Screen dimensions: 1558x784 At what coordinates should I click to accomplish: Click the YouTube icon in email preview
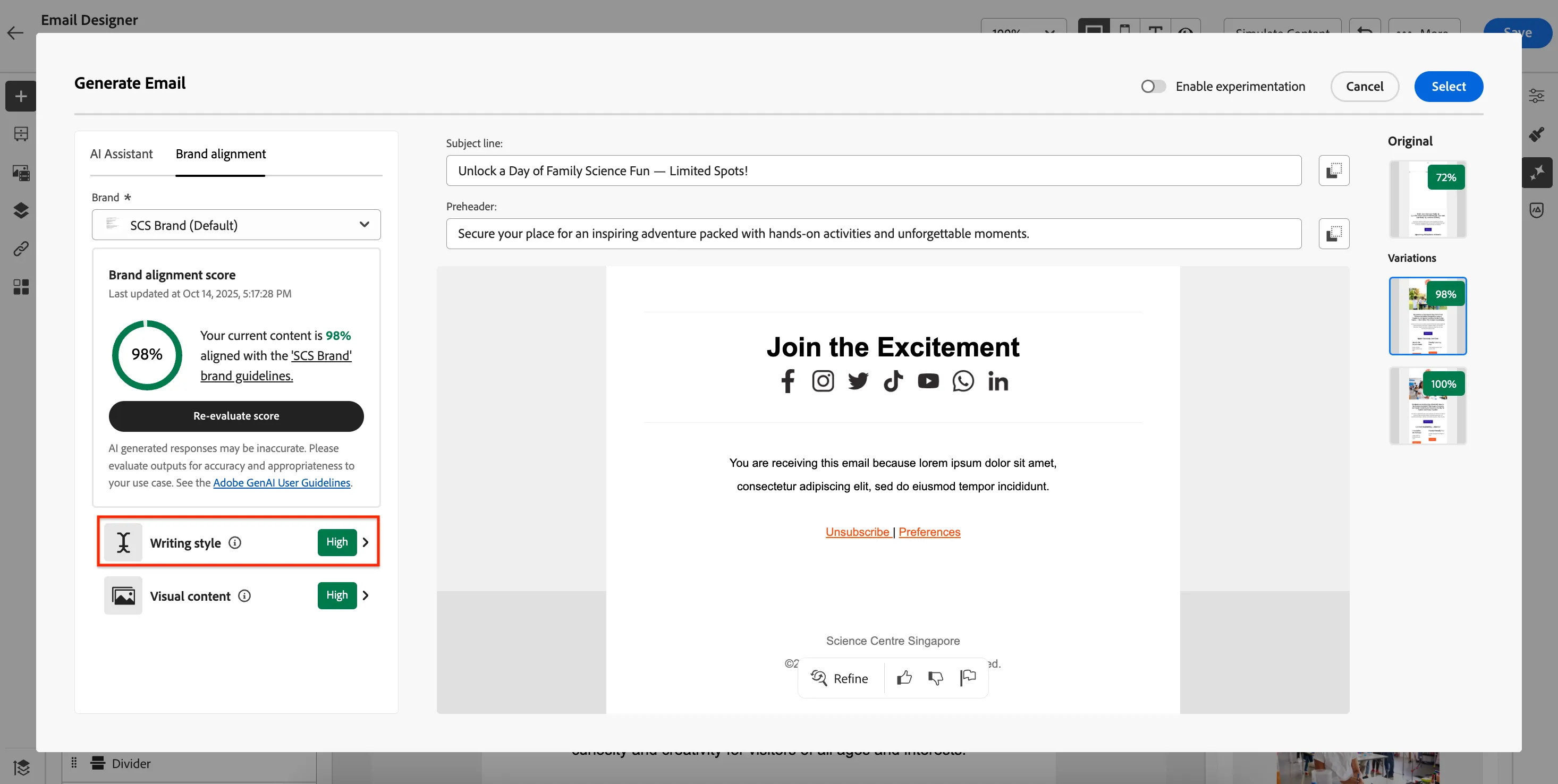pos(928,381)
